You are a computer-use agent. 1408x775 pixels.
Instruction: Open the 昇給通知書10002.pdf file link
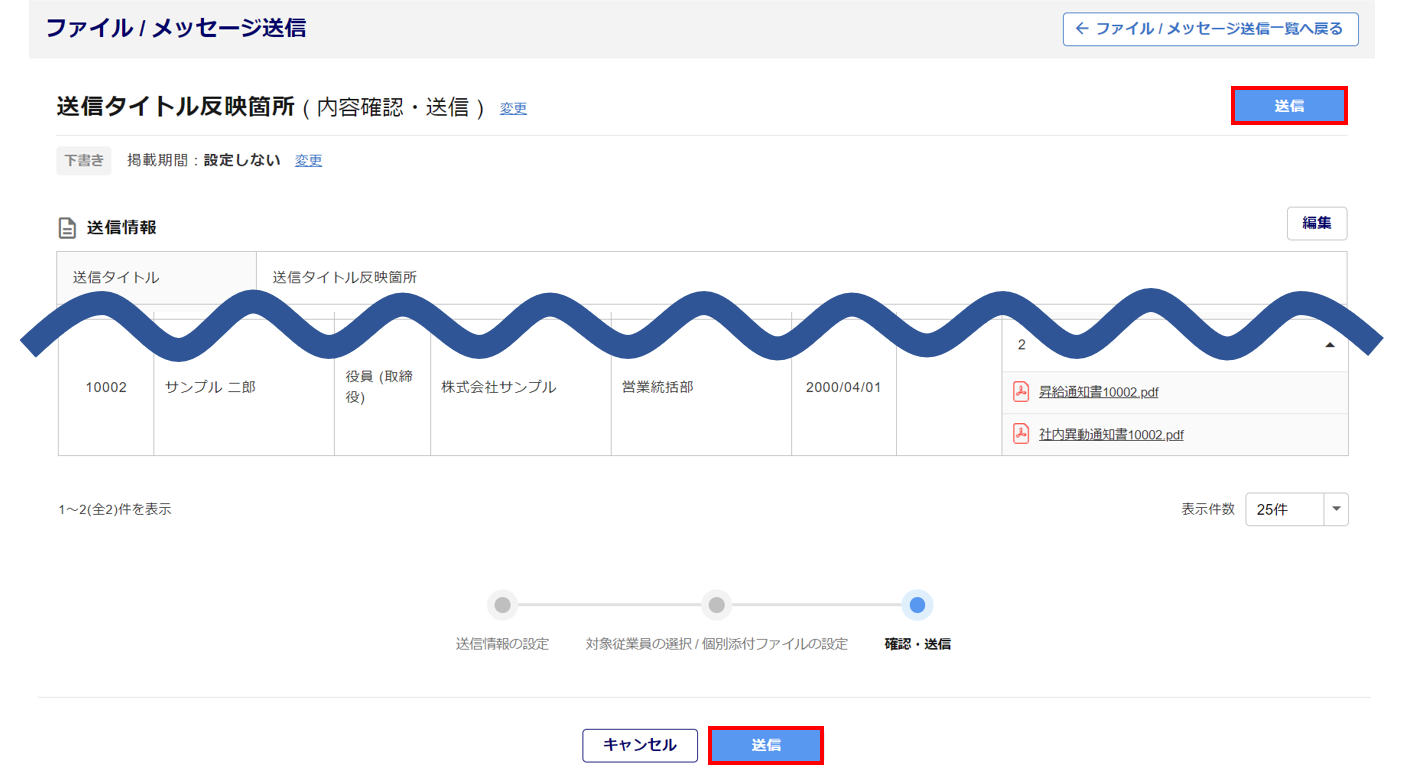coord(1098,393)
